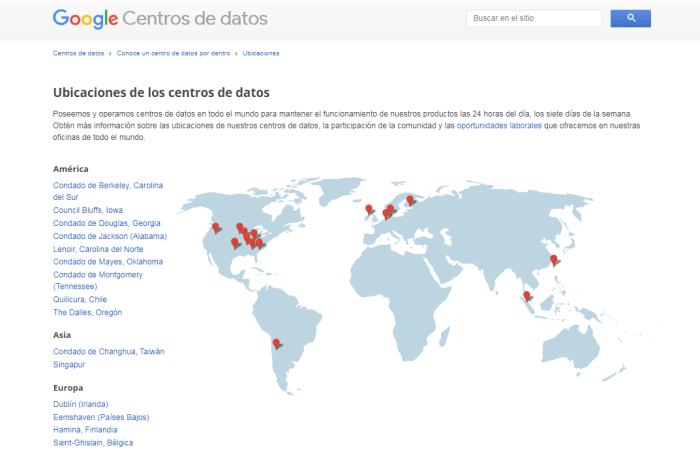Open 'Centros de datos' breadcrumb link
Viewport: 700px width, 452px height.
pyautogui.click(x=78, y=53)
